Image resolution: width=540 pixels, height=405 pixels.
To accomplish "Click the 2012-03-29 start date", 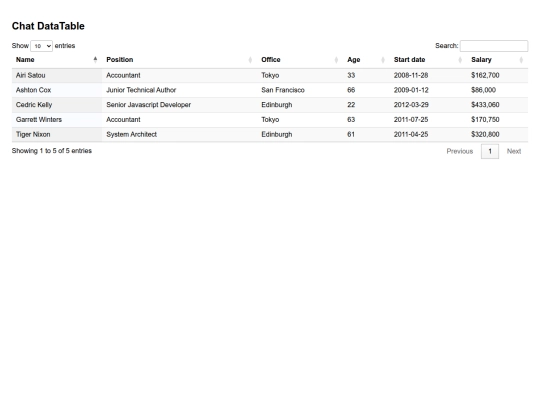I will click(429, 105).
